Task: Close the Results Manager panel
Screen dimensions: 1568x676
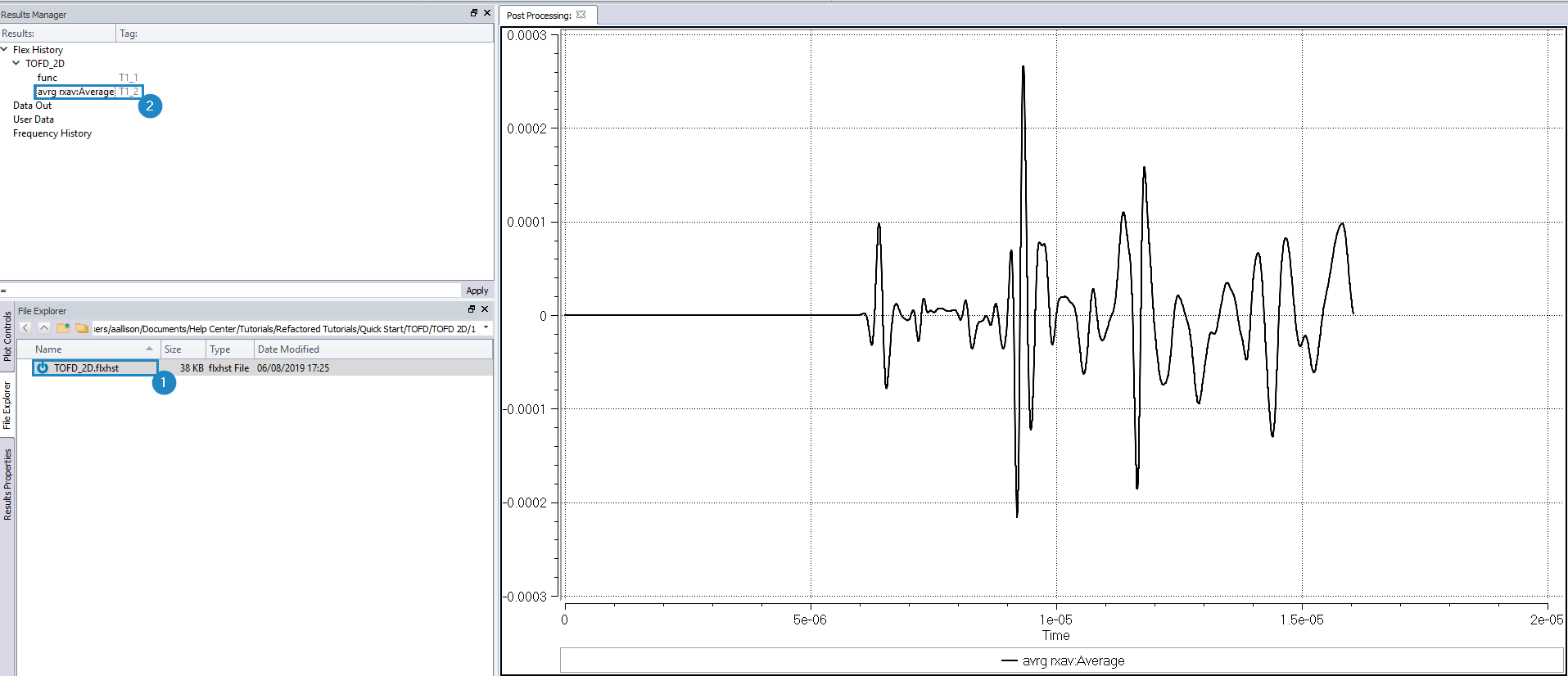Action: 487,13
